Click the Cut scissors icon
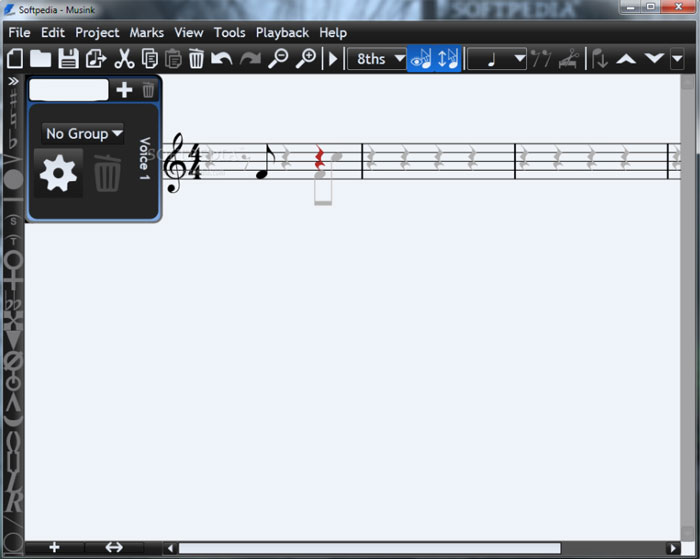 point(124,59)
